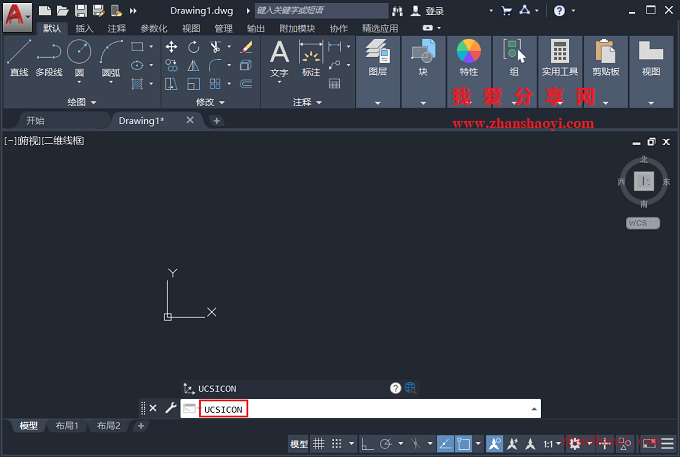Select the Dimension (标注) tool
Image resolution: width=680 pixels, height=457 pixels.
[311, 58]
